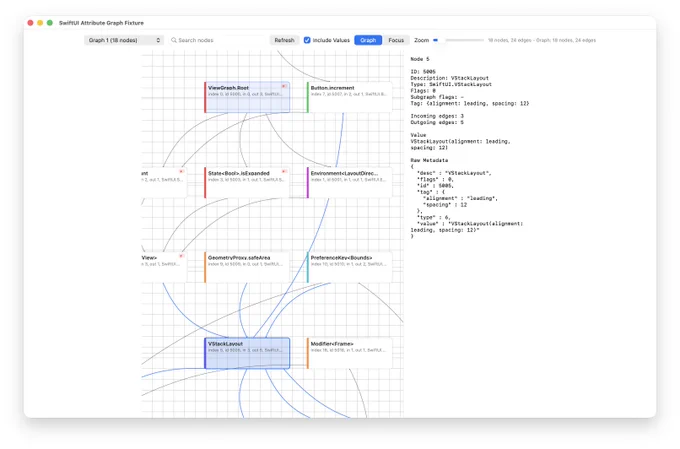
Task: Select the VStackLayout node
Action: pyautogui.click(x=247, y=353)
